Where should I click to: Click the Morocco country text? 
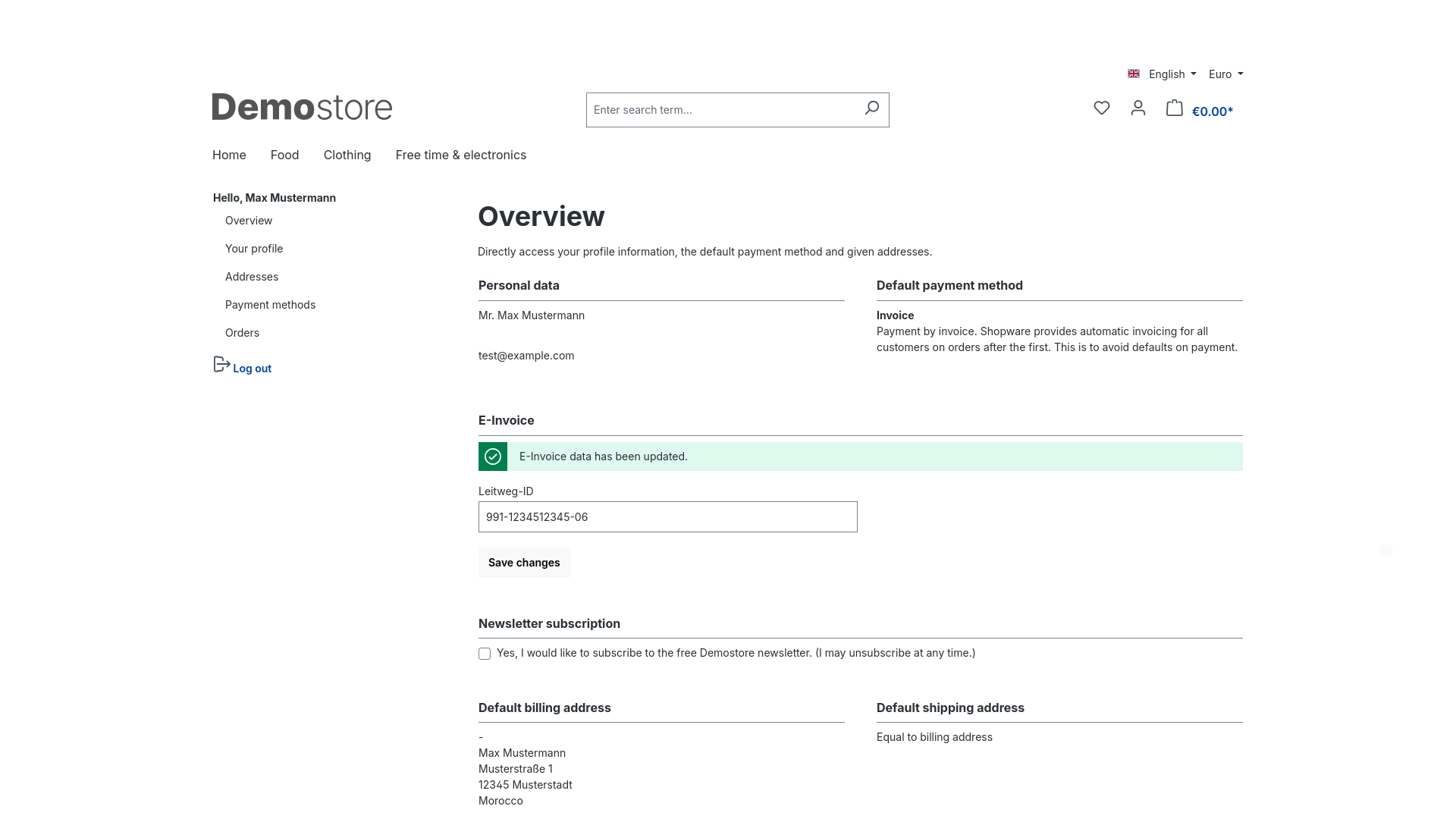pyautogui.click(x=500, y=801)
